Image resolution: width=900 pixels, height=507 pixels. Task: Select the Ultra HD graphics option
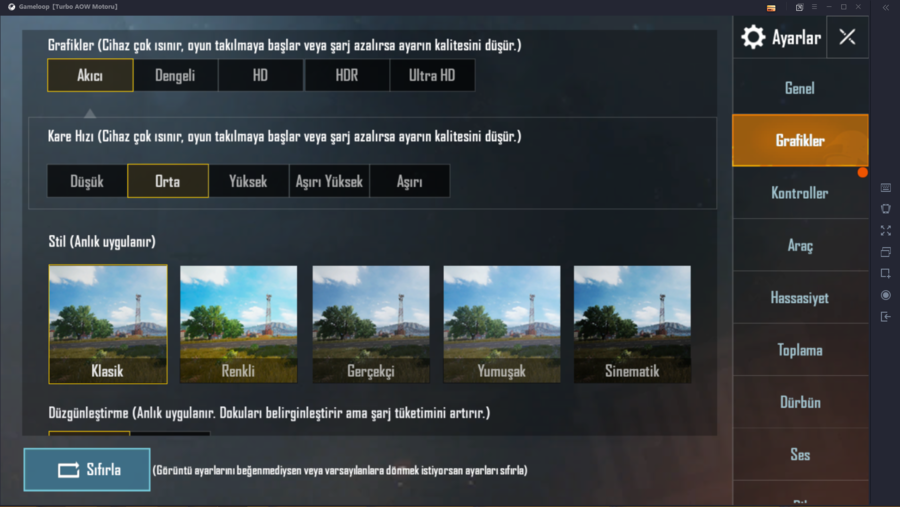(432, 75)
